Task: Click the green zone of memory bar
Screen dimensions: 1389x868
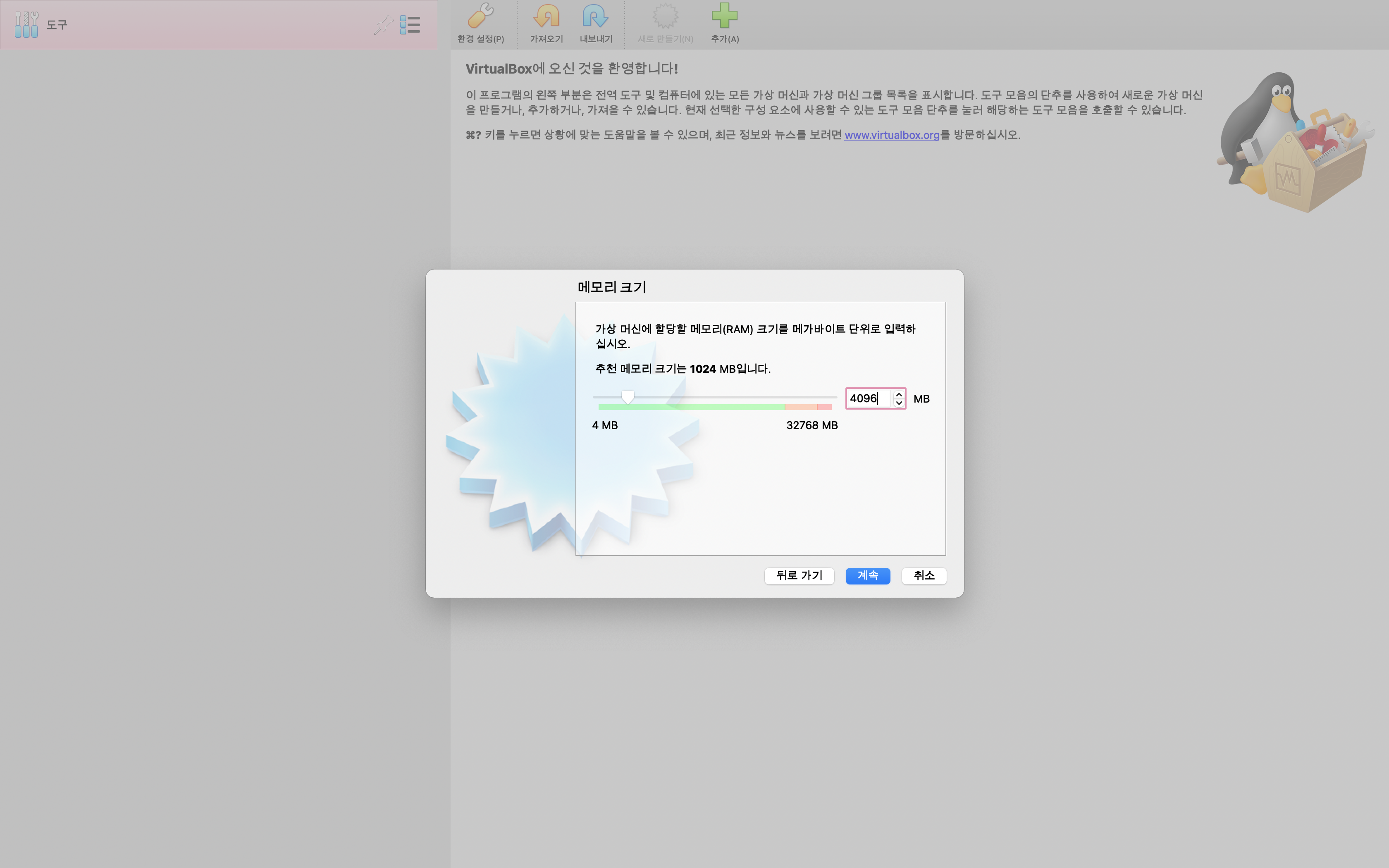Action: [691, 407]
